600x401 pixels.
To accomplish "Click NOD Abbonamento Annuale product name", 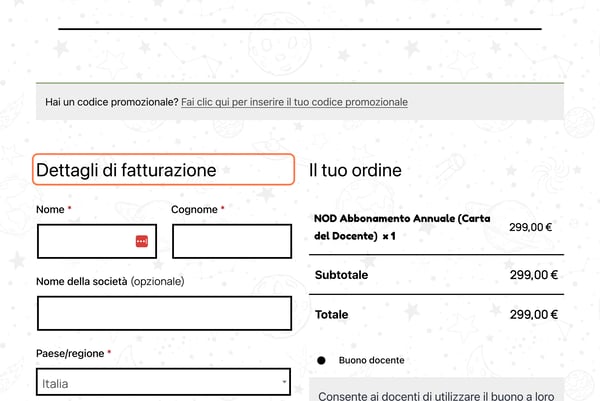I will tap(402, 227).
